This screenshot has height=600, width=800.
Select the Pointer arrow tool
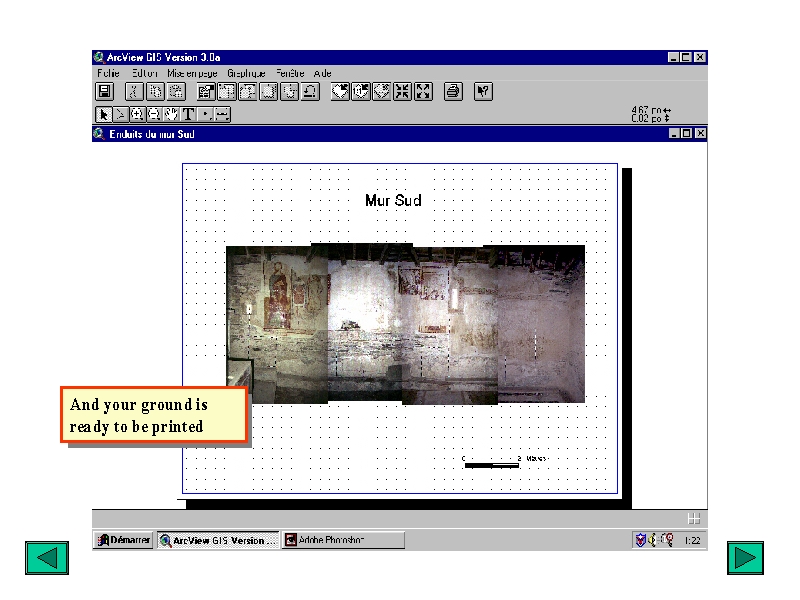[104, 114]
